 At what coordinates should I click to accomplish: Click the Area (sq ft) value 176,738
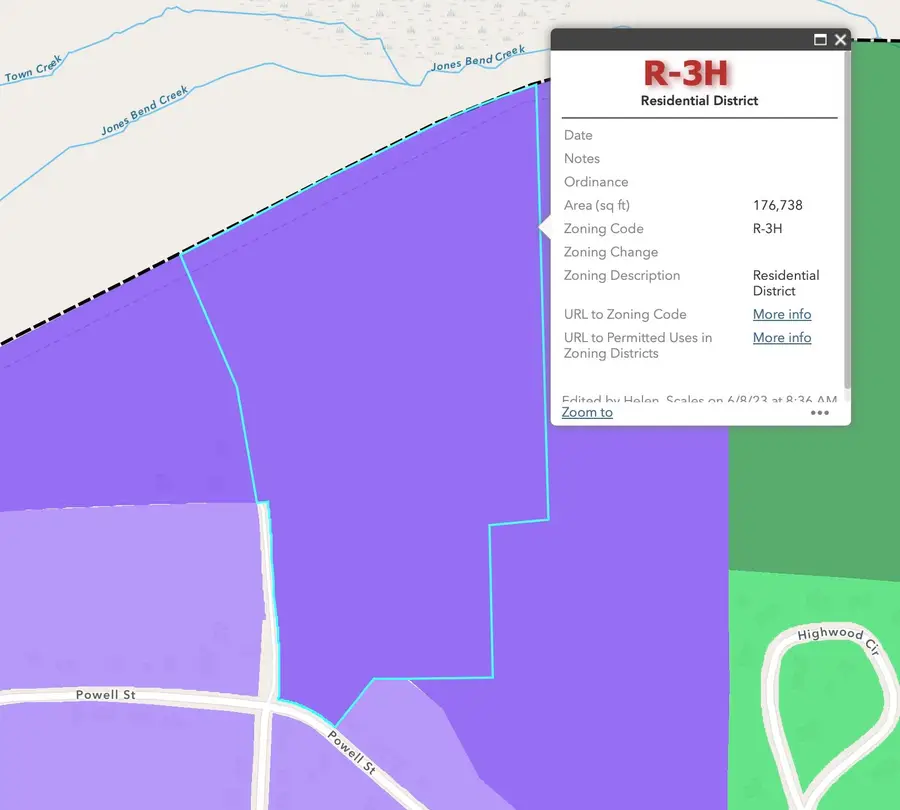(777, 205)
